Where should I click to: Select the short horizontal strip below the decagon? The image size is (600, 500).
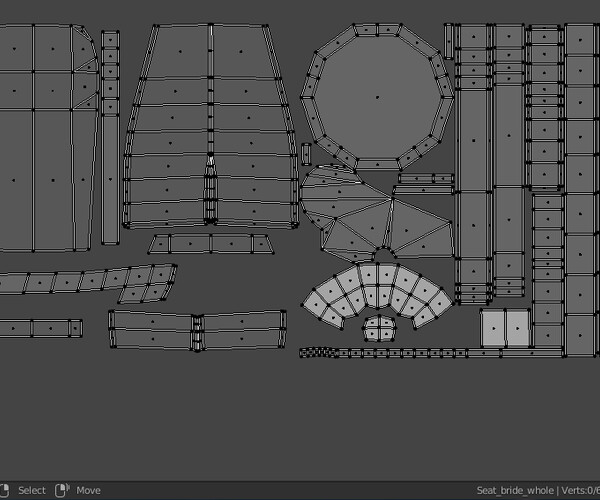tap(426, 178)
